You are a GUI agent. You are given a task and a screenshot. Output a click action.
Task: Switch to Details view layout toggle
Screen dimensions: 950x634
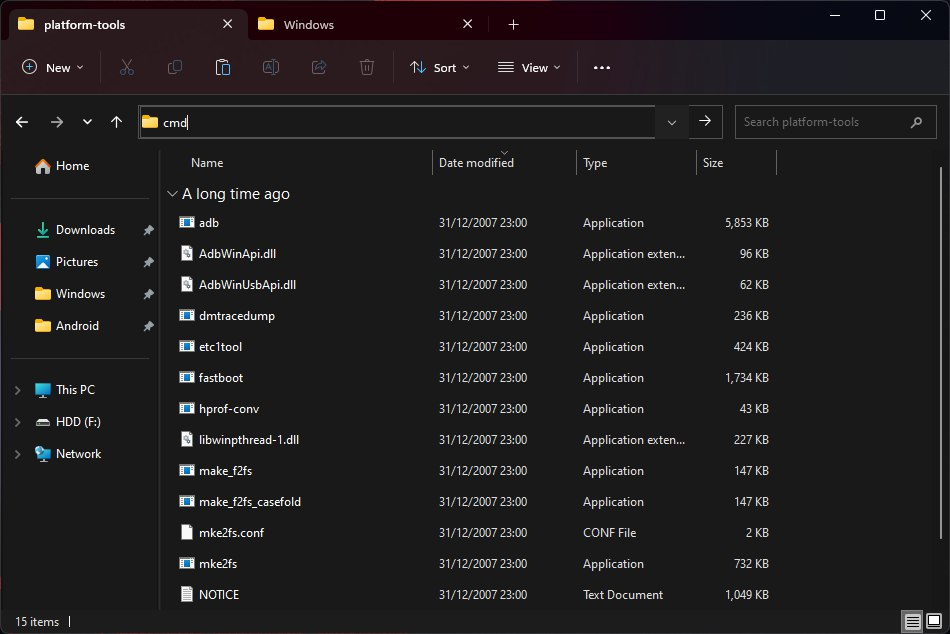912,621
